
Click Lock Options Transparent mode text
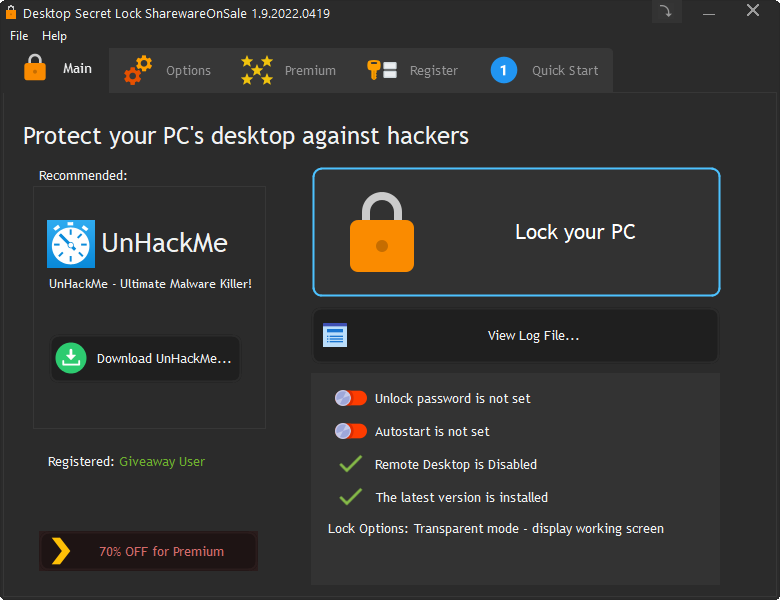click(495, 528)
